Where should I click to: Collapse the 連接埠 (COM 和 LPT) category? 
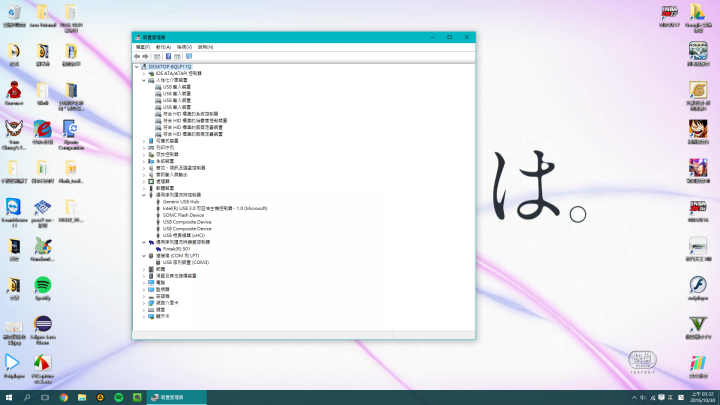144,256
